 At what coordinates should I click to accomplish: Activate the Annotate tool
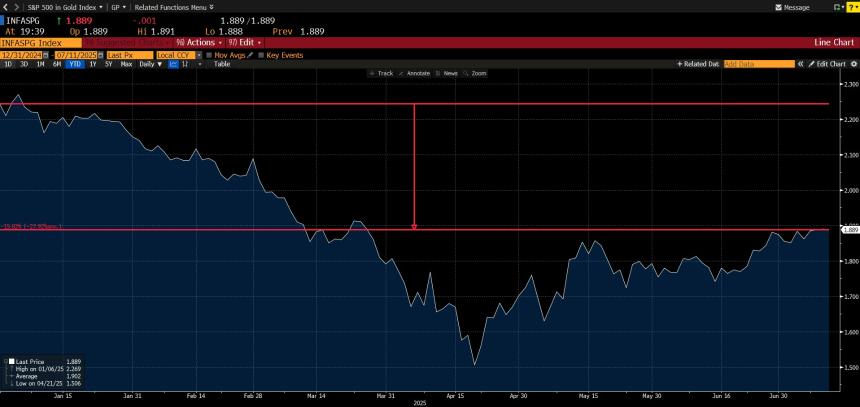click(414, 74)
